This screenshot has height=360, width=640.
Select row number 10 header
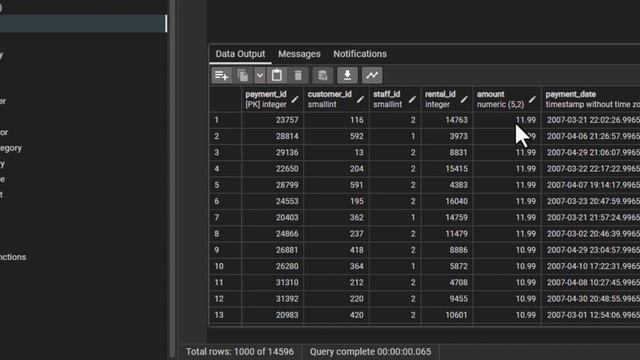click(x=225, y=266)
